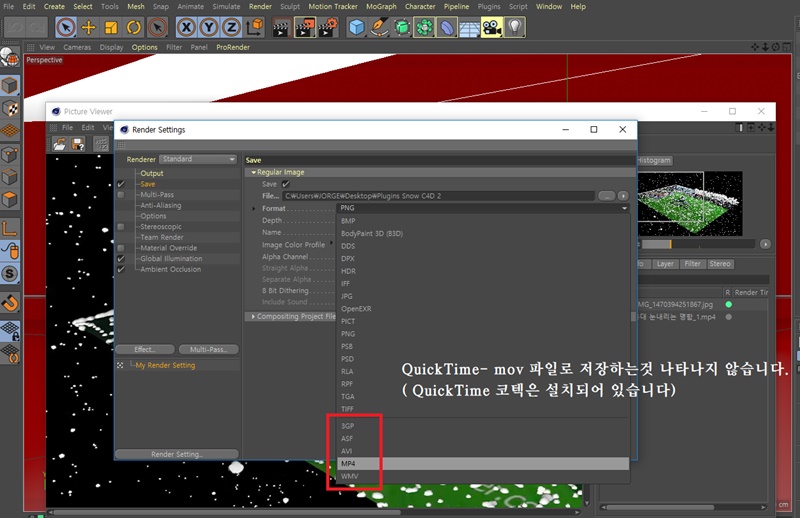The width and height of the screenshot is (800, 518).
Task: Choose MP4 from the format list
Action: click(x=483, y=463)
